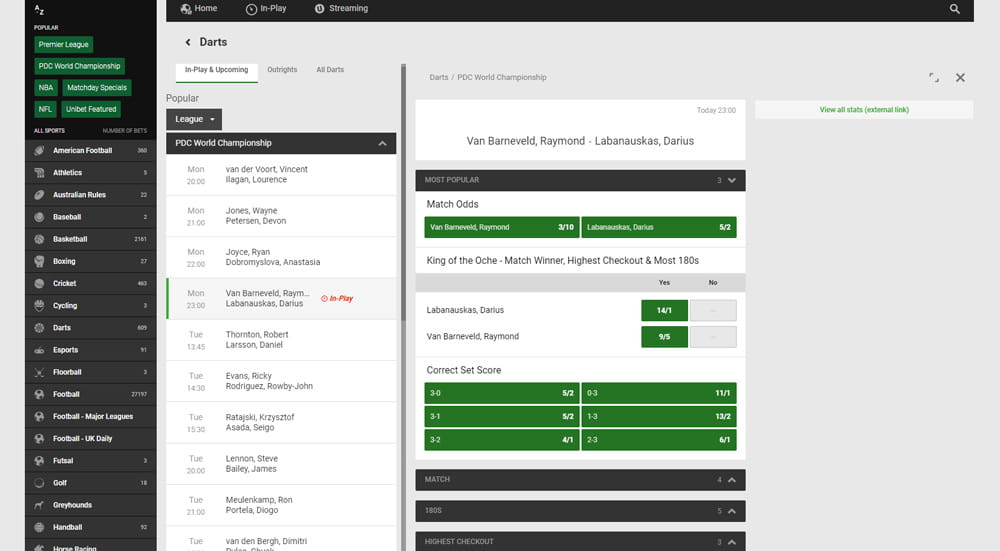Open the Premier League popular shortcut
Image resolution: width=1000 pixels, height=551 pixels.
pyautogui.click(x=63, y=45)
